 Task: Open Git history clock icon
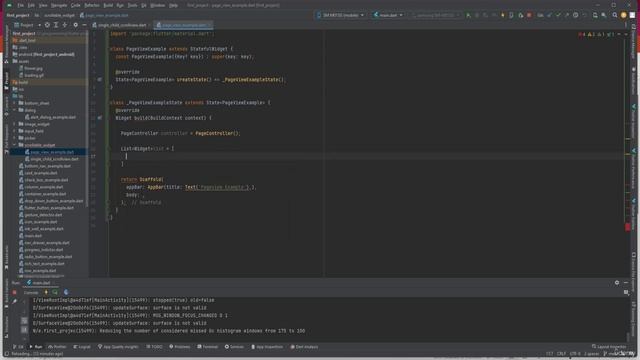(x=576, y=15)
